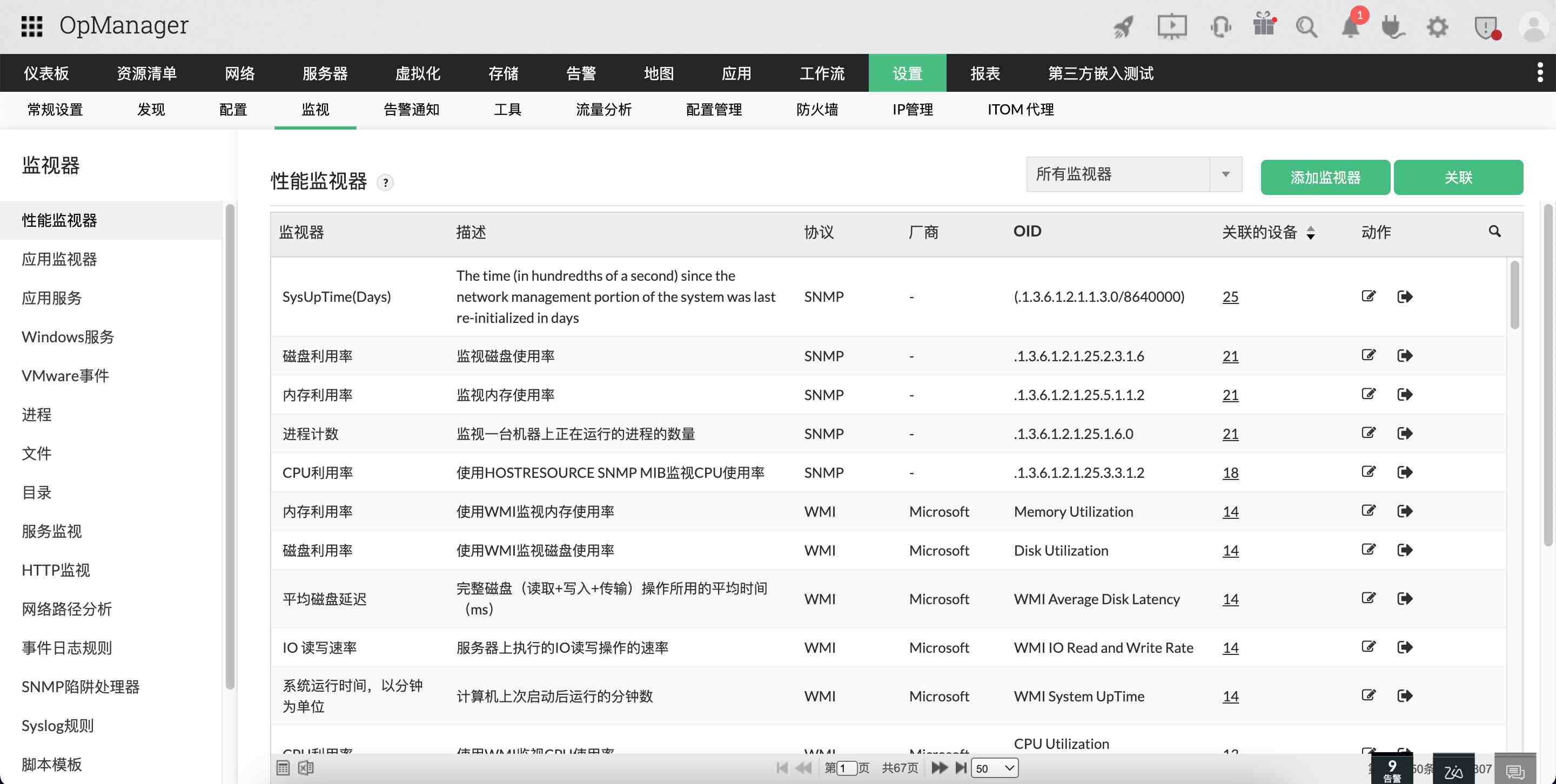Open the search icon in table header
1556x784 pixels.
click(x=1495, y=231)
